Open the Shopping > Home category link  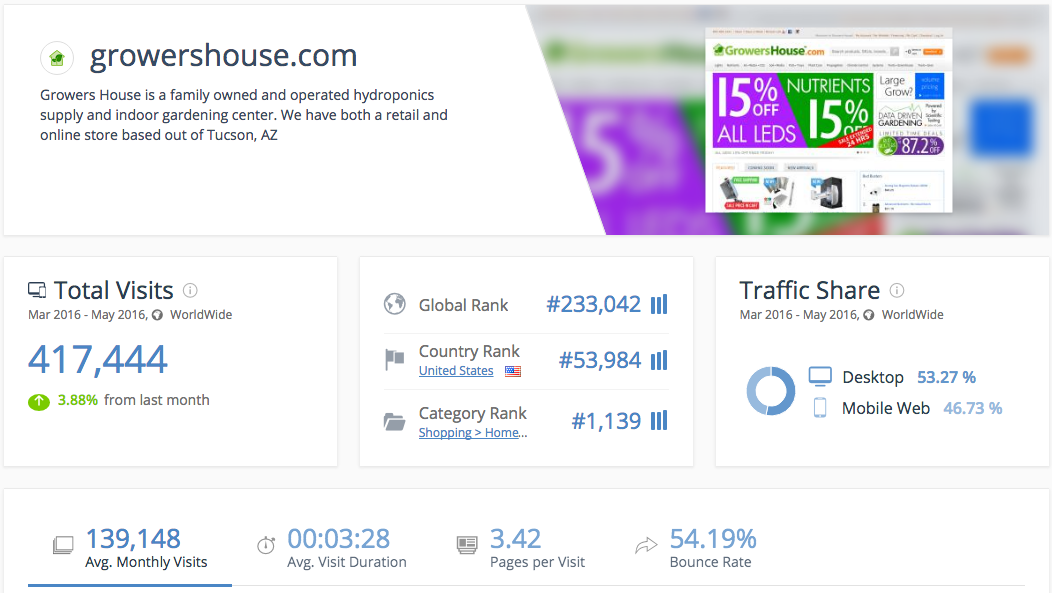pos(473,433)
